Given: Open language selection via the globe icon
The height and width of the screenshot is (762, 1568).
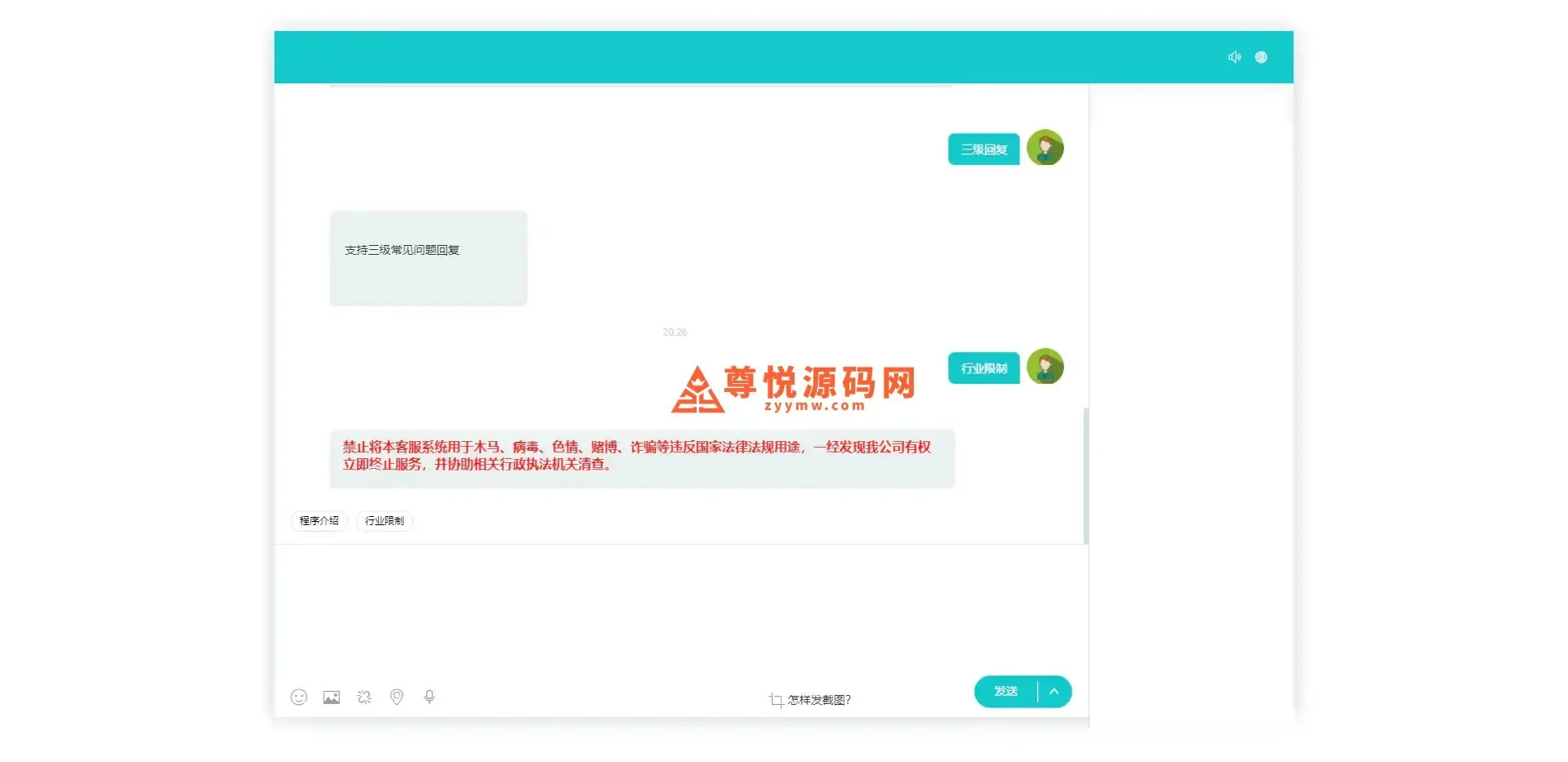Looking at the screenshot, I should coord(1261,57).
